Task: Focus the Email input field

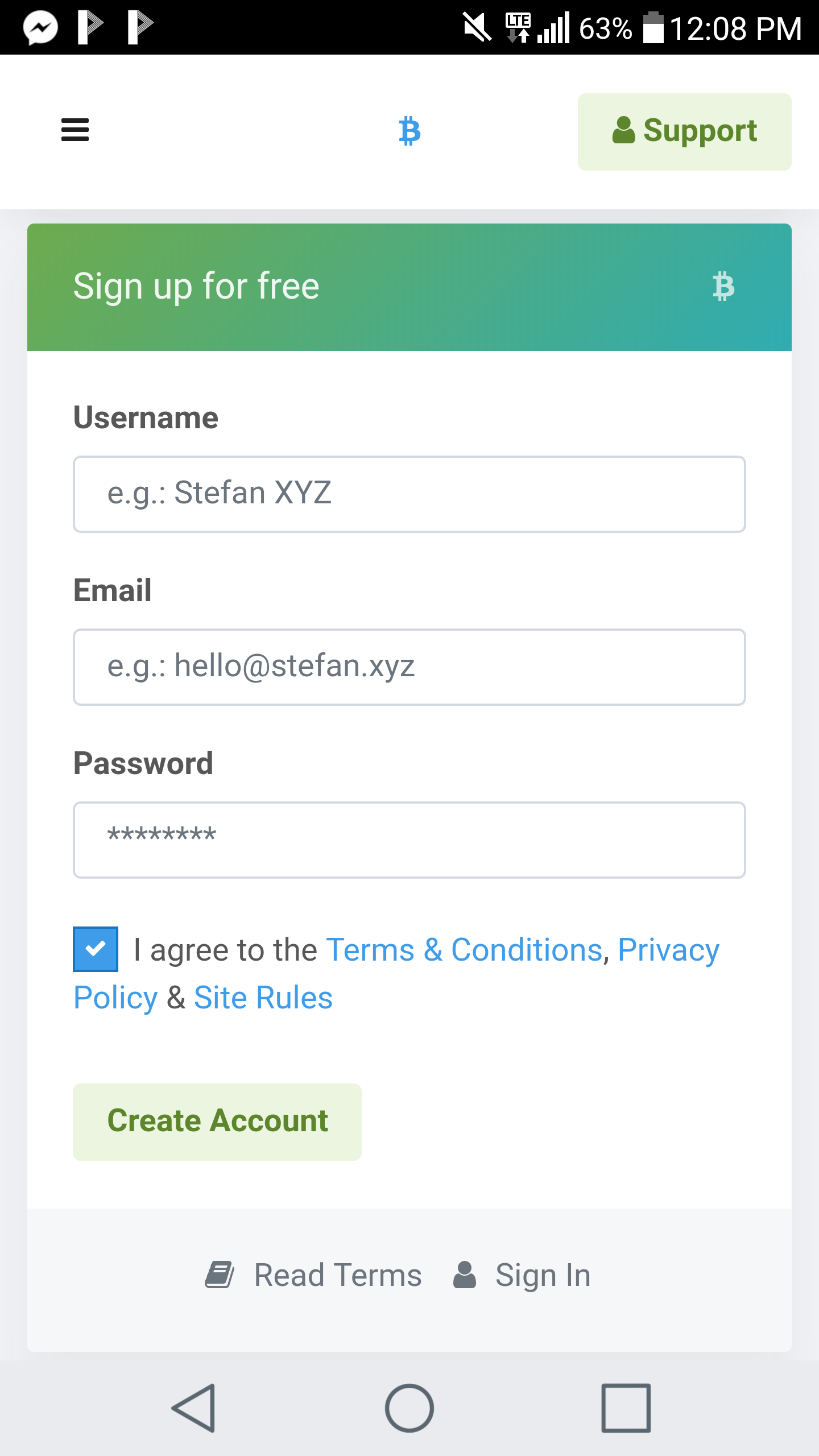Action: (409, 667)
